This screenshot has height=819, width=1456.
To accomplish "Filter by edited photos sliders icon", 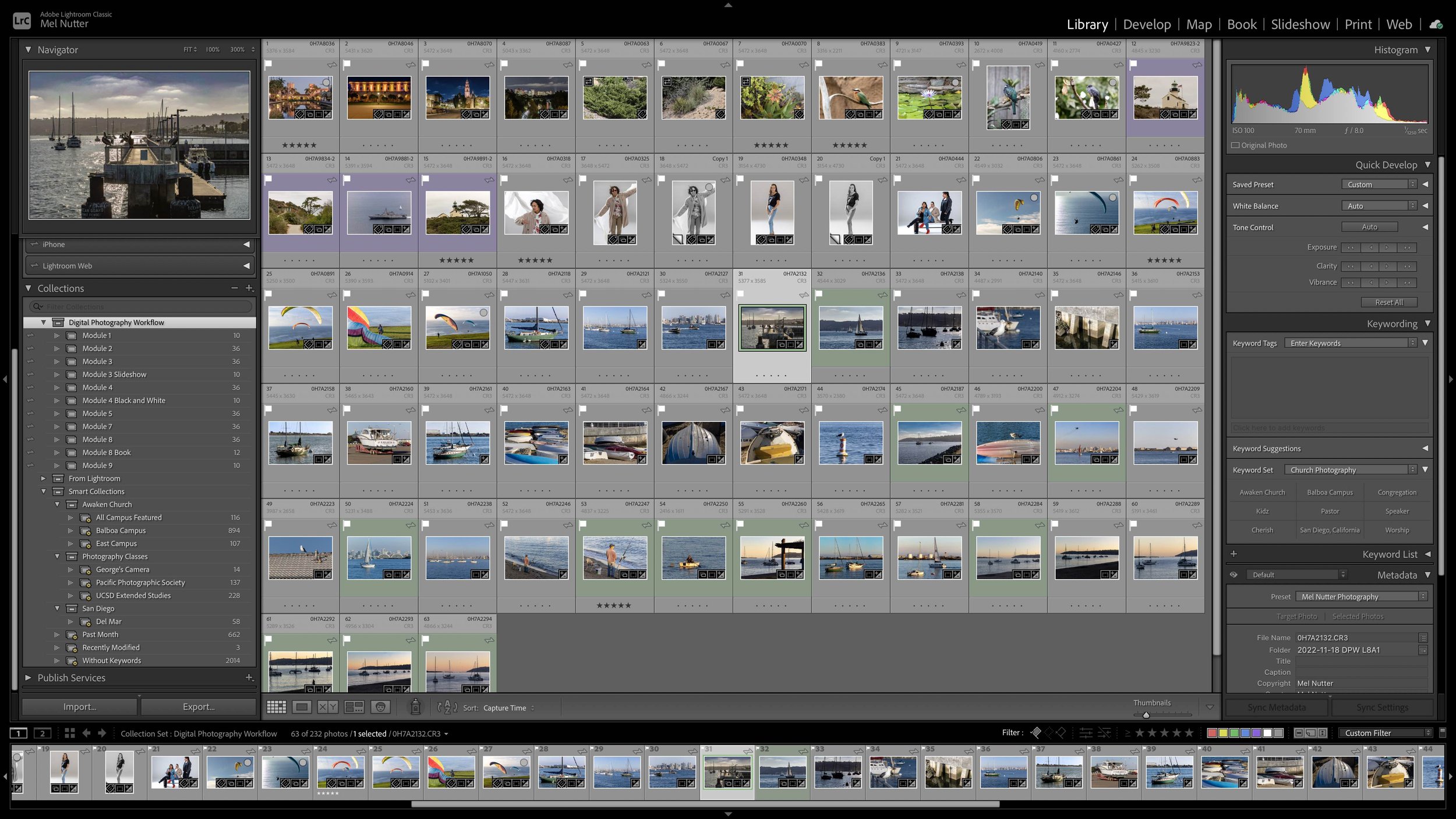I will tap(1086, 733).
